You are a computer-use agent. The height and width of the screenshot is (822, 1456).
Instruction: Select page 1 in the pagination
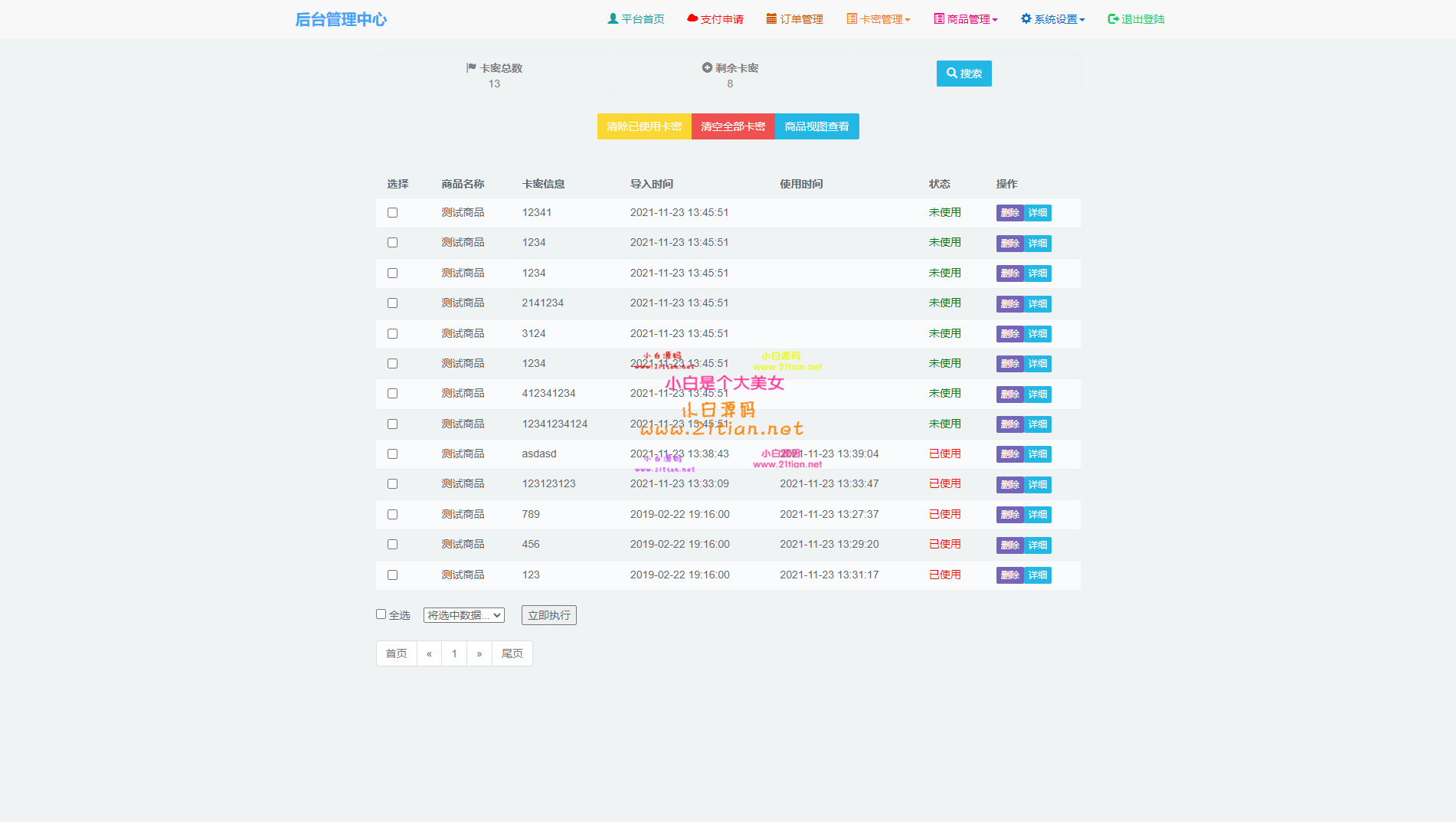point(454,653)
